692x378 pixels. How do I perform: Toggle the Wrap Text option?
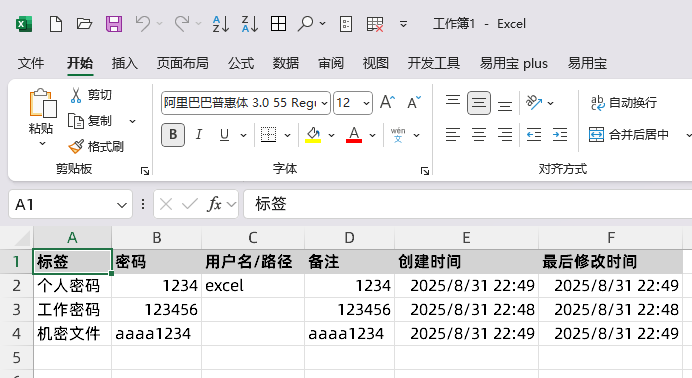click(624, 103)
